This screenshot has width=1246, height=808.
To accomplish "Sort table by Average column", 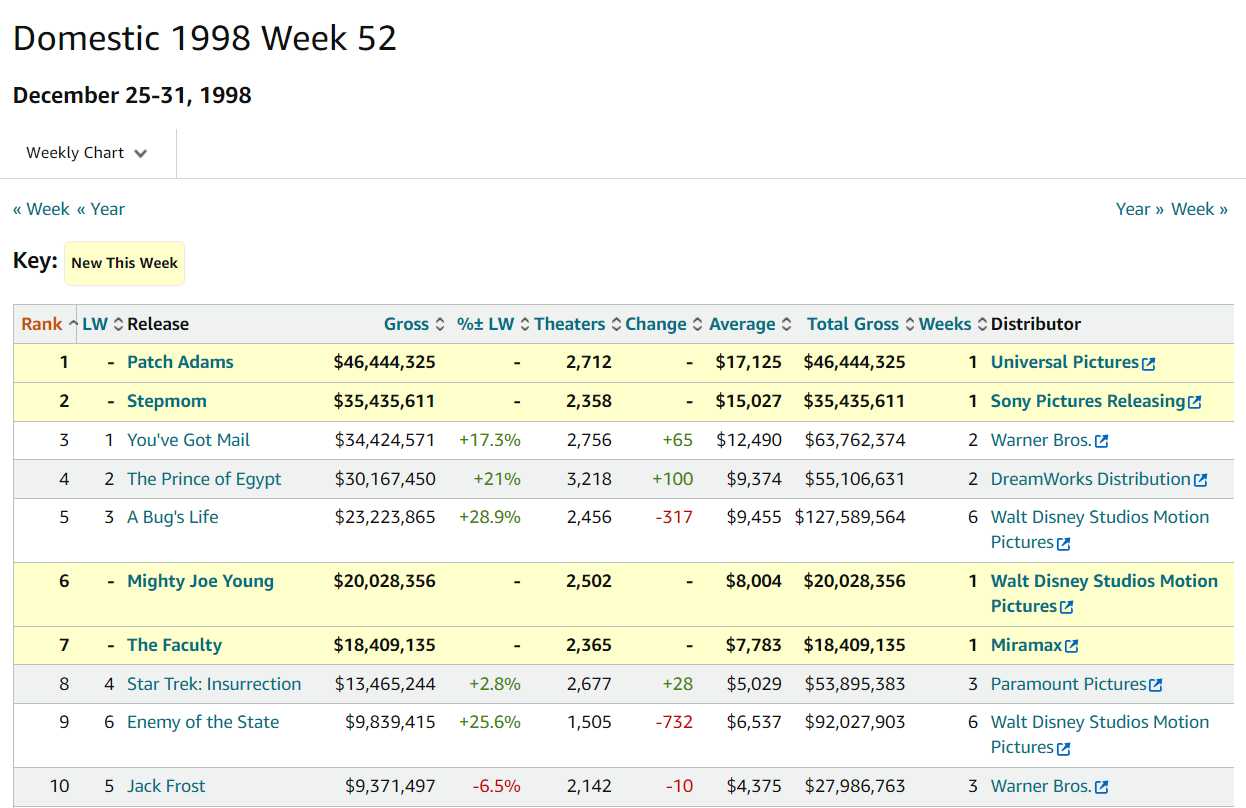I will pos(750,324).
